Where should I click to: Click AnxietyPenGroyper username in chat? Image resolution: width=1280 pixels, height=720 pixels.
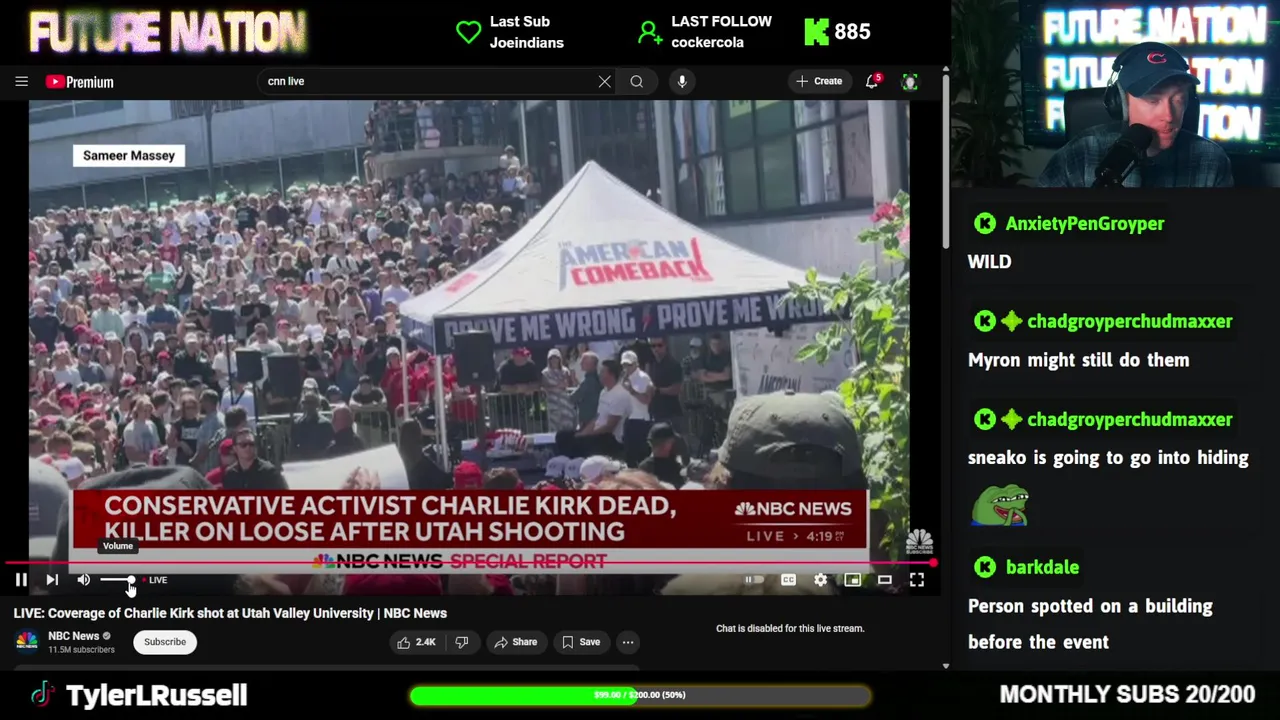1084,224
